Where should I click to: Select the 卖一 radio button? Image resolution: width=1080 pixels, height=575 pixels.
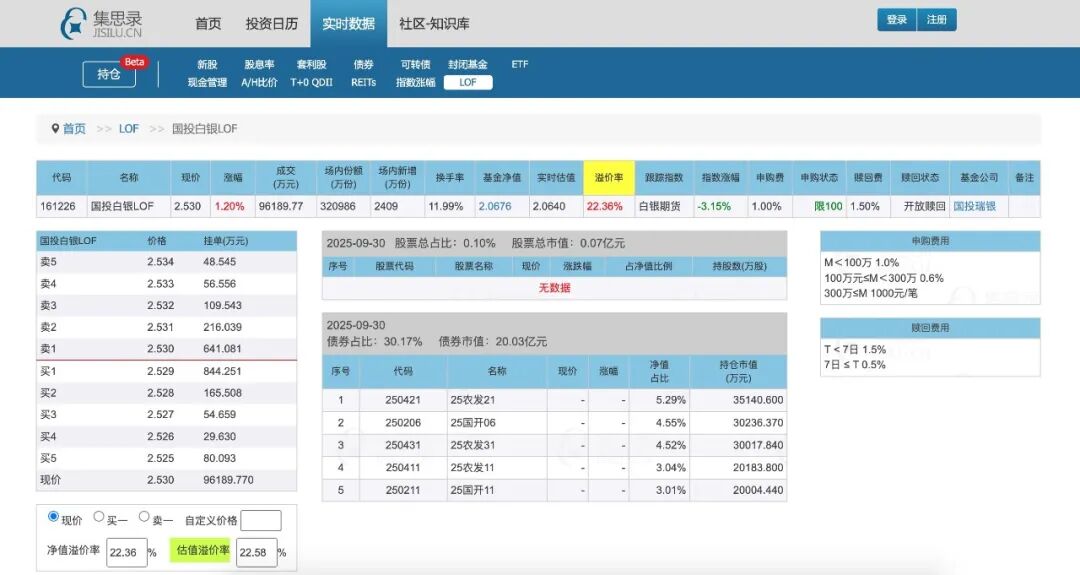[x=144, y=516]
